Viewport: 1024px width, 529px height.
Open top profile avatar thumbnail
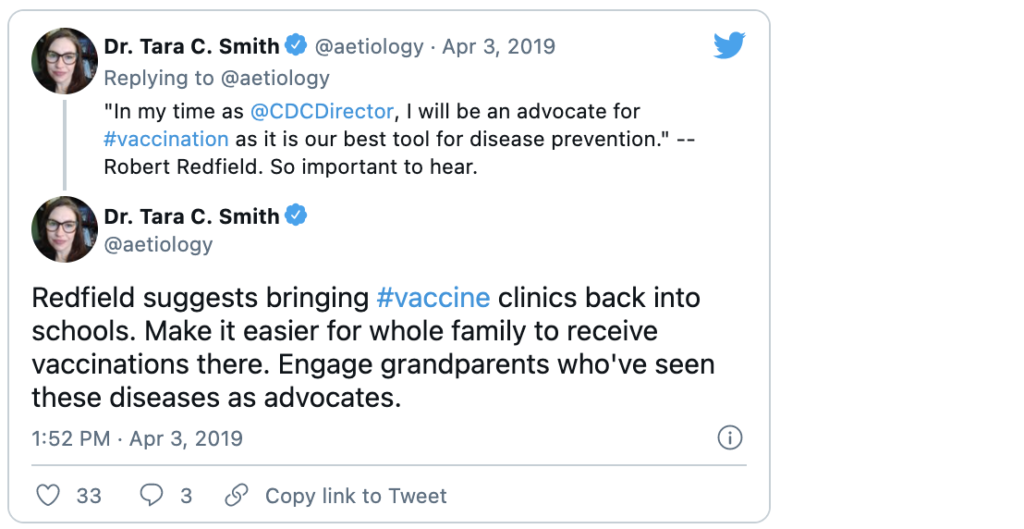[64, 60]
